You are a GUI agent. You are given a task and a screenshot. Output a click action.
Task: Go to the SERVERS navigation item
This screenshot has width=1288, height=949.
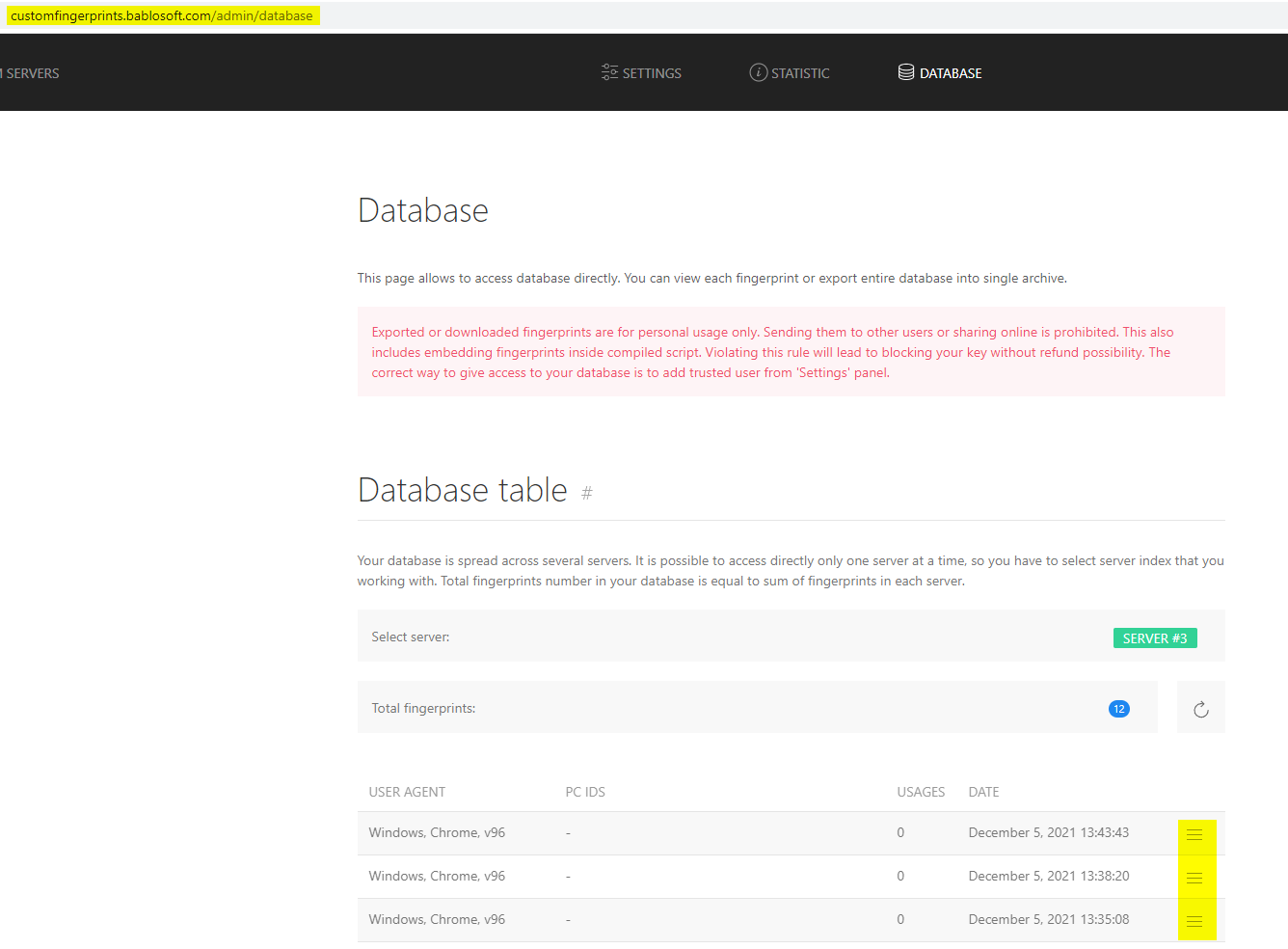point(32,73)
